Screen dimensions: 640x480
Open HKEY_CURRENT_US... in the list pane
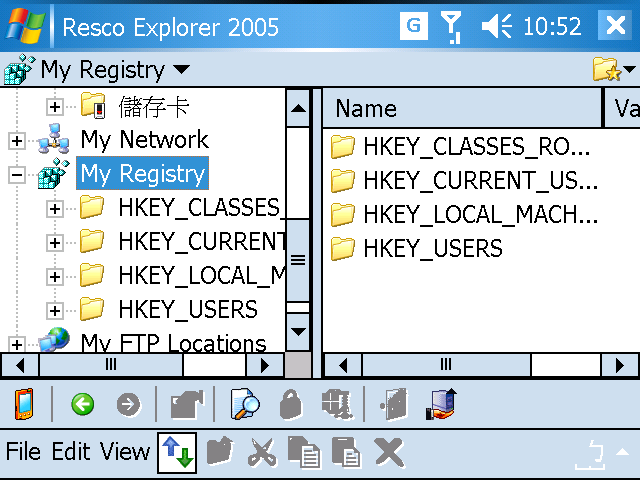tap(481, 180)
